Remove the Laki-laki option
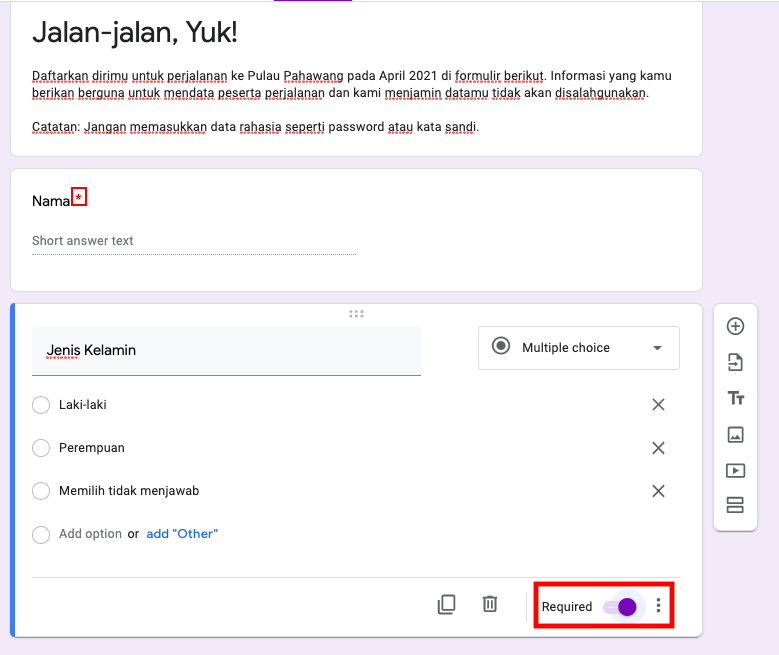 [x=658, y=405]
